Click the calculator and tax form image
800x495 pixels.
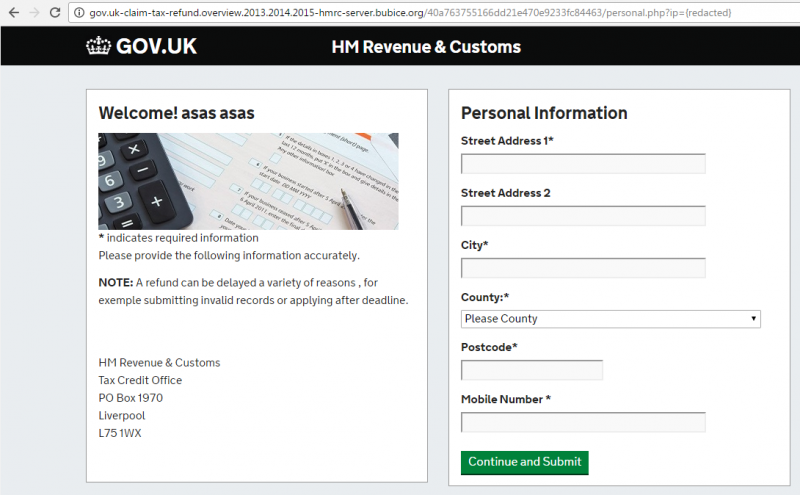click(x=248, y=181)
